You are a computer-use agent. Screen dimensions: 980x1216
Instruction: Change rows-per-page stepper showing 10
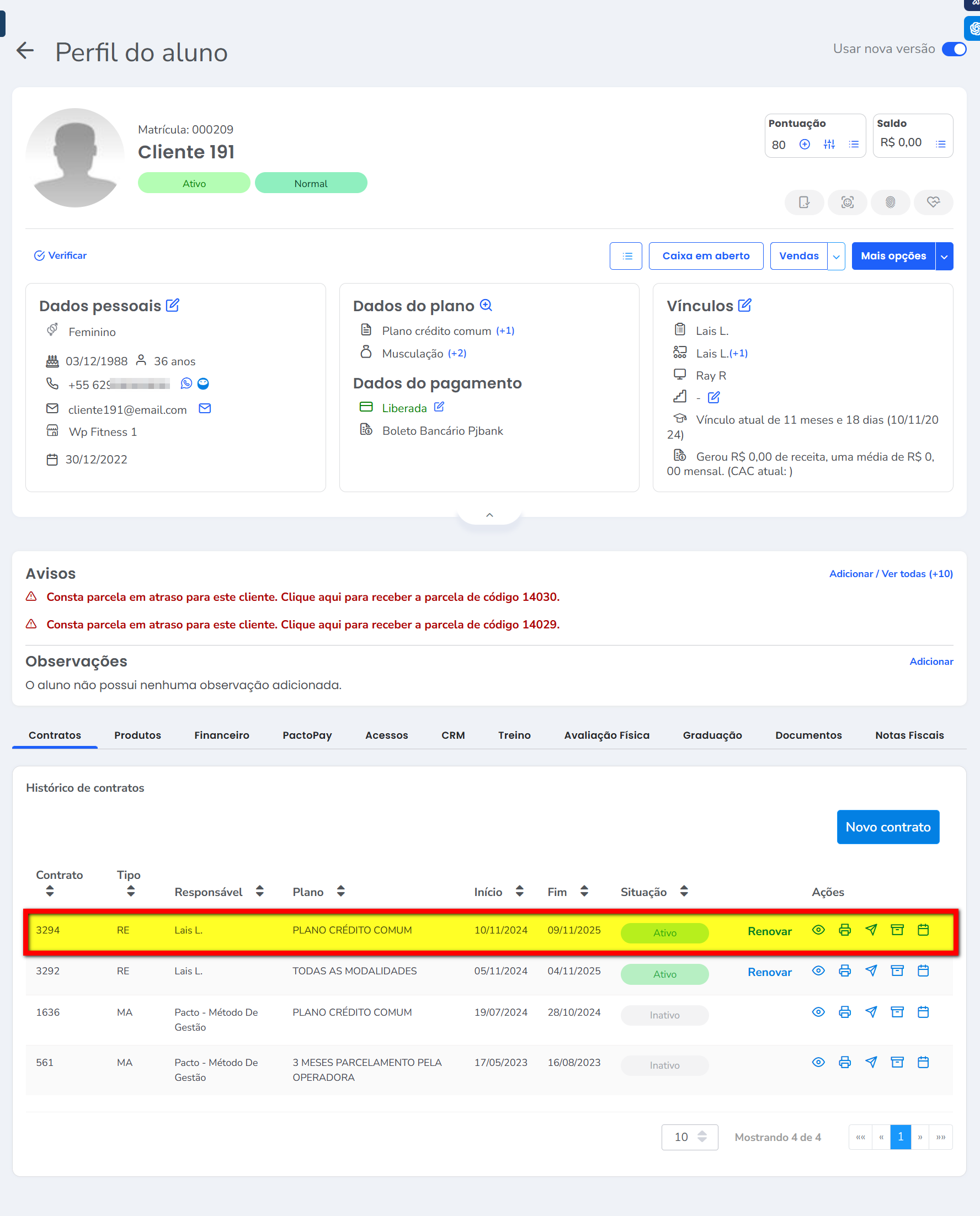tap(702, 1137)
